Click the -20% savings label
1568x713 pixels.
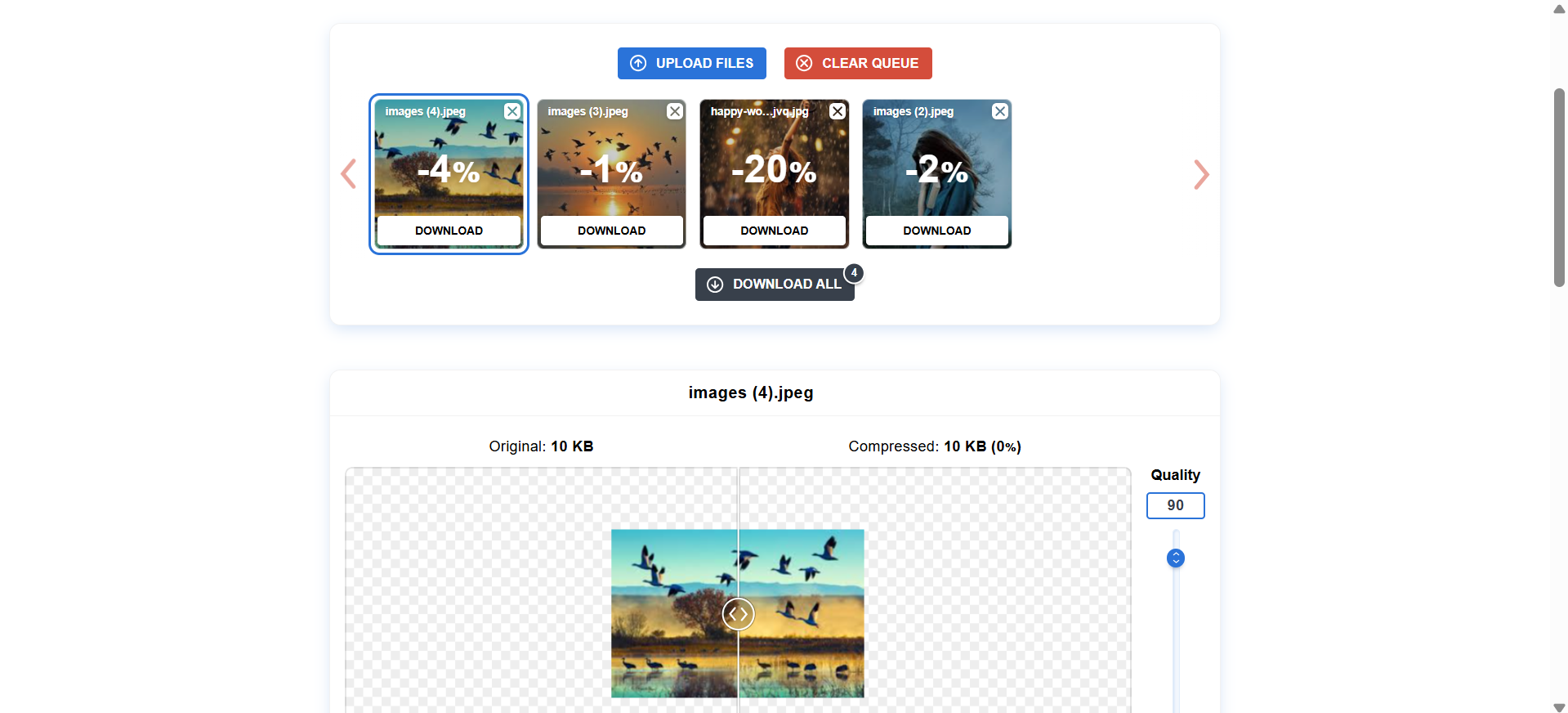click(775, 170)
